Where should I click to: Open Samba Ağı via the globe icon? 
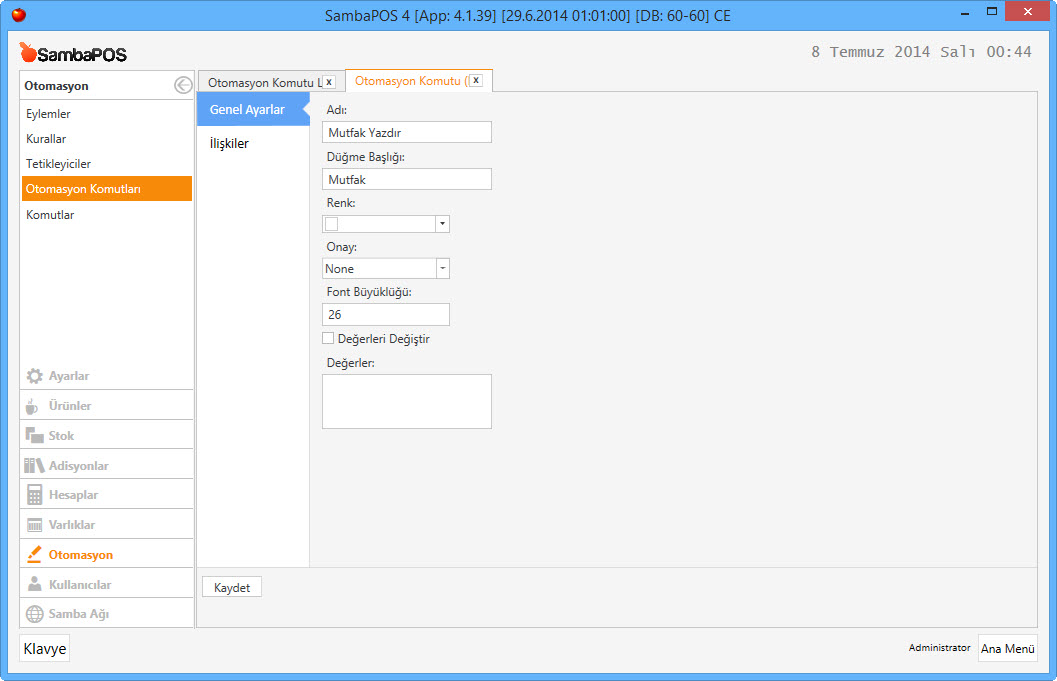click(x=34, y=614)
